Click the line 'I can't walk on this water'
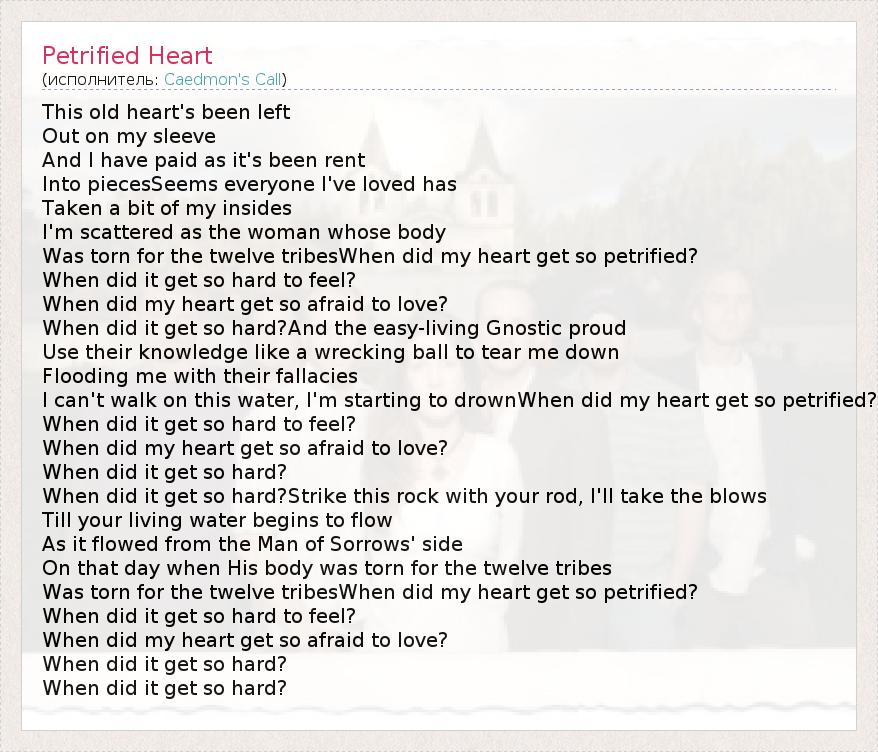The height and width of the screenshot is (752, 878). pos(220,400)
